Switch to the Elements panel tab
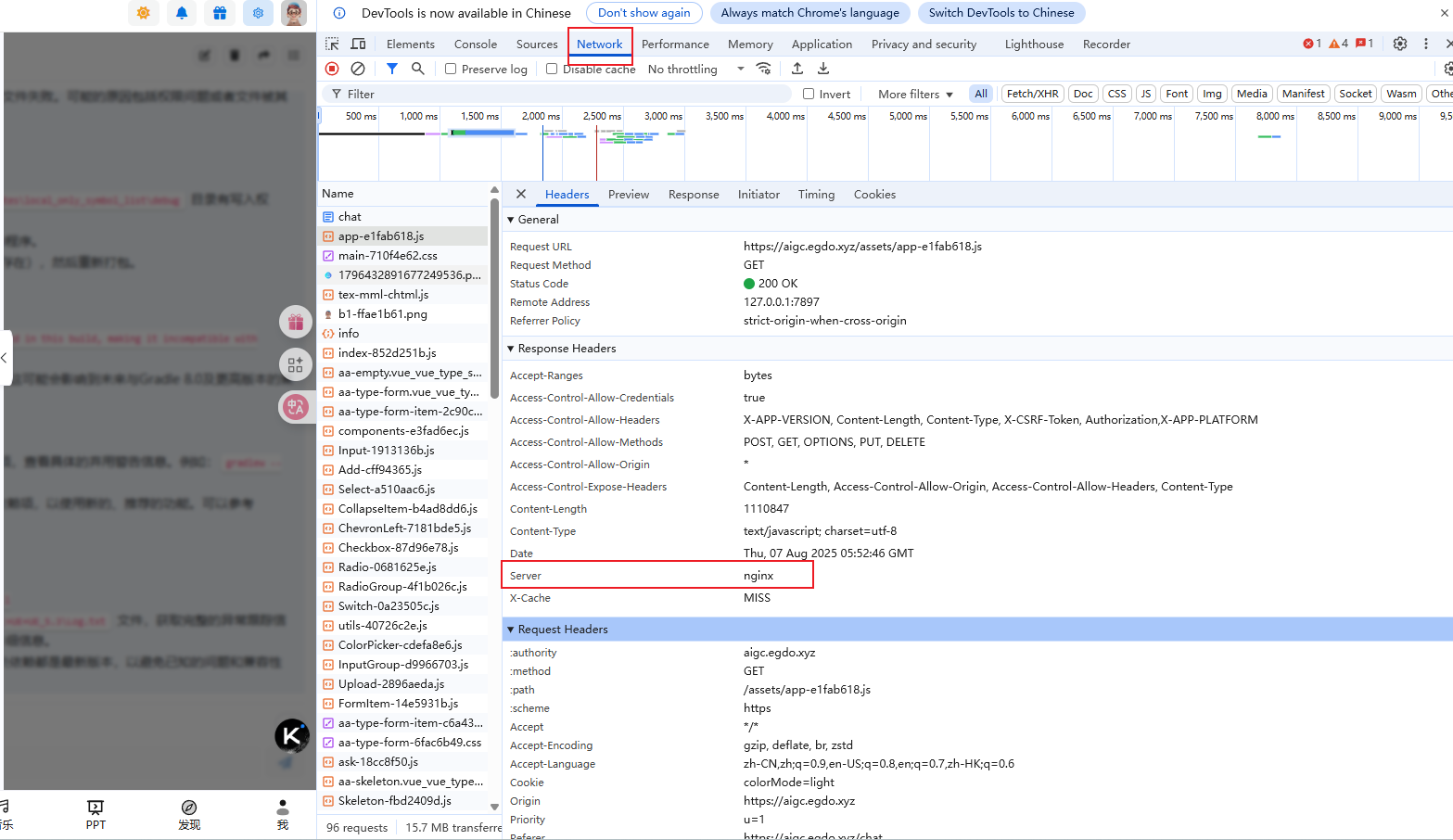Screen dimensions: 1453x840 (x=411, y=44)
